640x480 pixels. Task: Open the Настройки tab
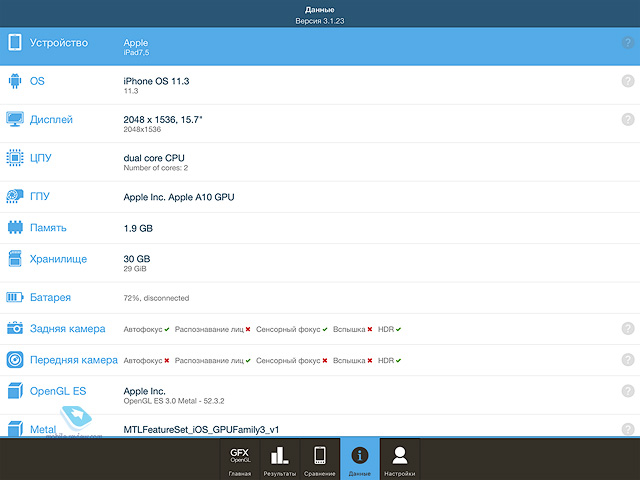click(x=400, y=459)
